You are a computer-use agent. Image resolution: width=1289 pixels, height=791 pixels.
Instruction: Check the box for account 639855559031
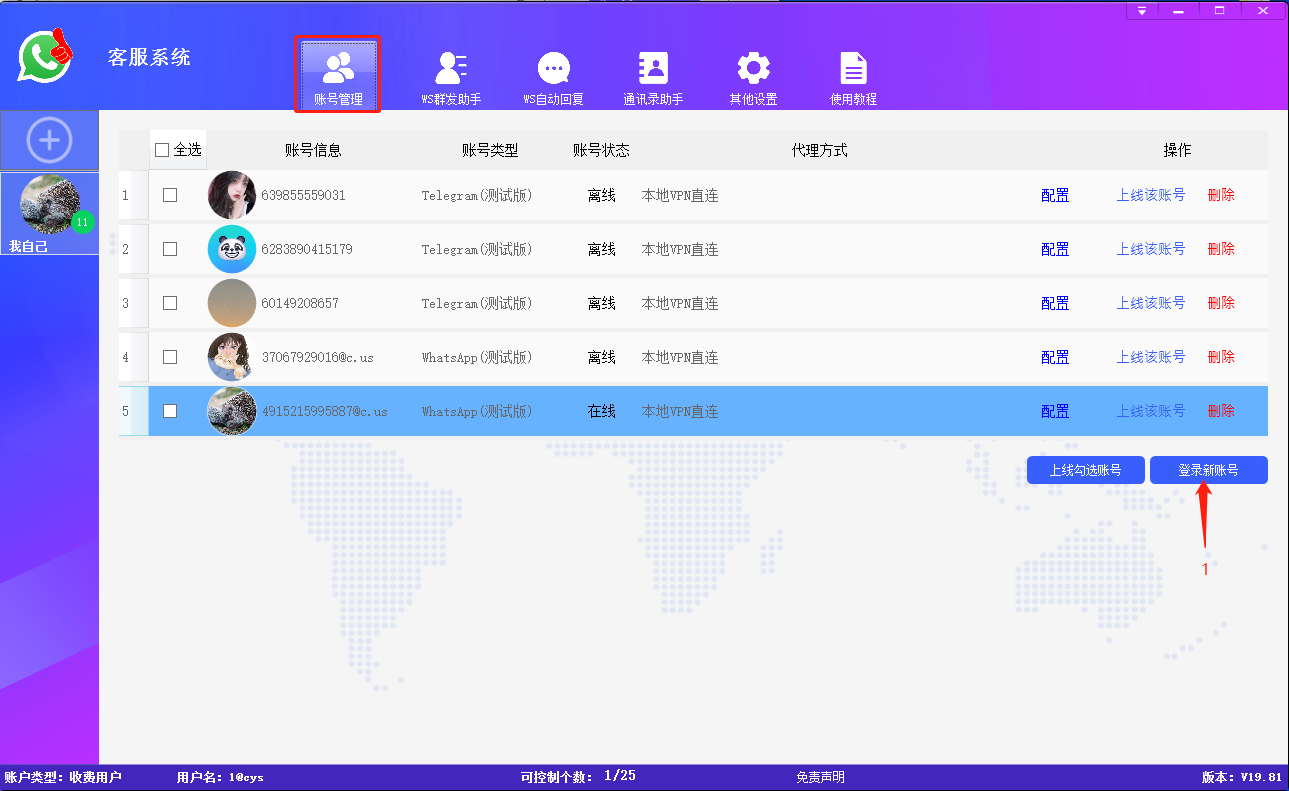(x=170, y=195)
